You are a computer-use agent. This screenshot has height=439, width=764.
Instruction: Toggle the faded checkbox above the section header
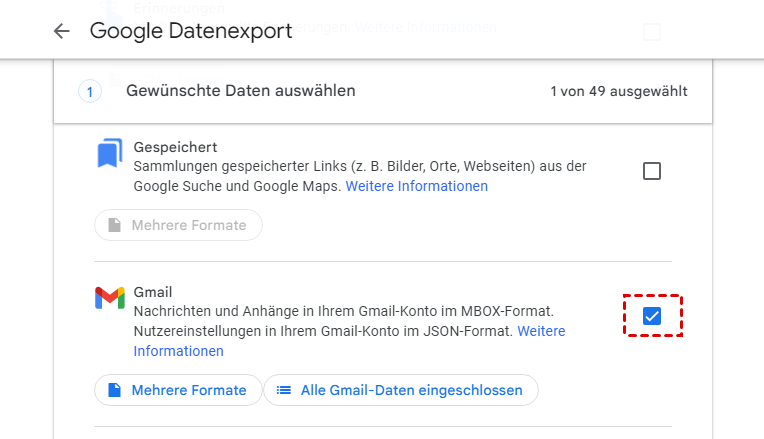652,32
